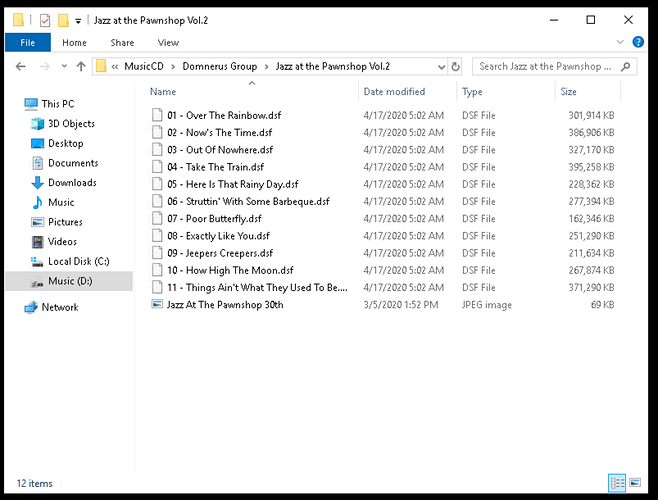Click the MusicCD breadcrumb
658x500 pixels.
tap(144, 66)
